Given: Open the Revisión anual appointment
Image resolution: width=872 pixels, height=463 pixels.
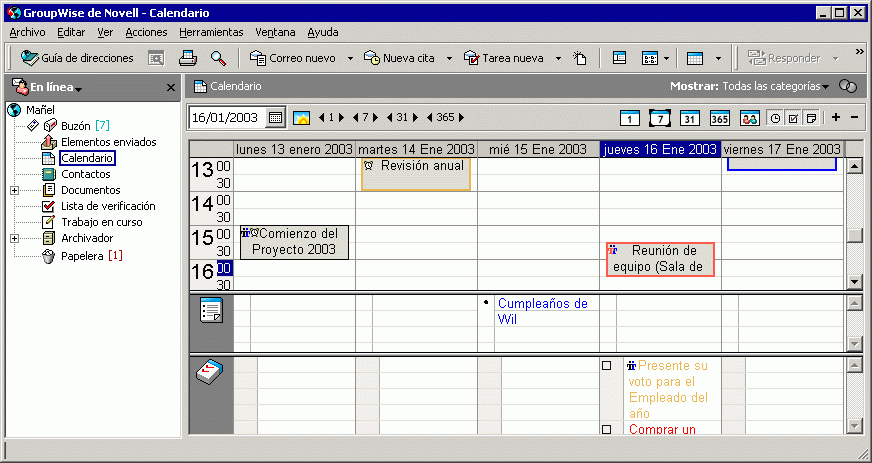Looking at the screenshot, I should (415, 173).
